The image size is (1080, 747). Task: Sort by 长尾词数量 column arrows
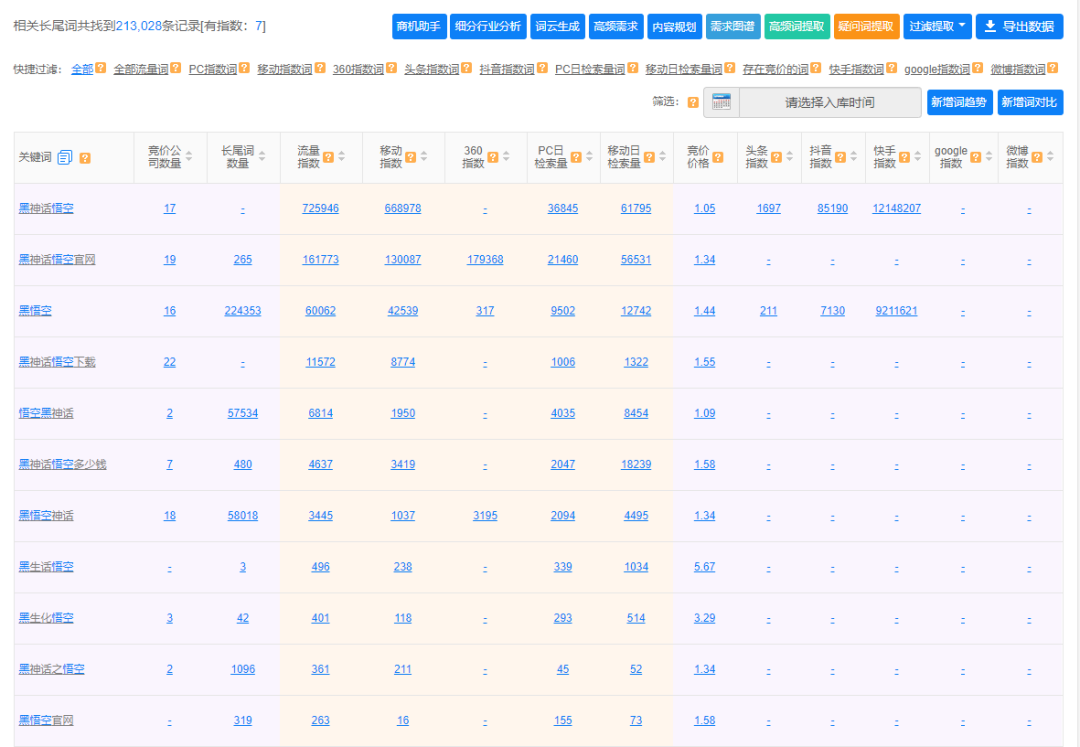pyautogui.click(x=262, y=157)
